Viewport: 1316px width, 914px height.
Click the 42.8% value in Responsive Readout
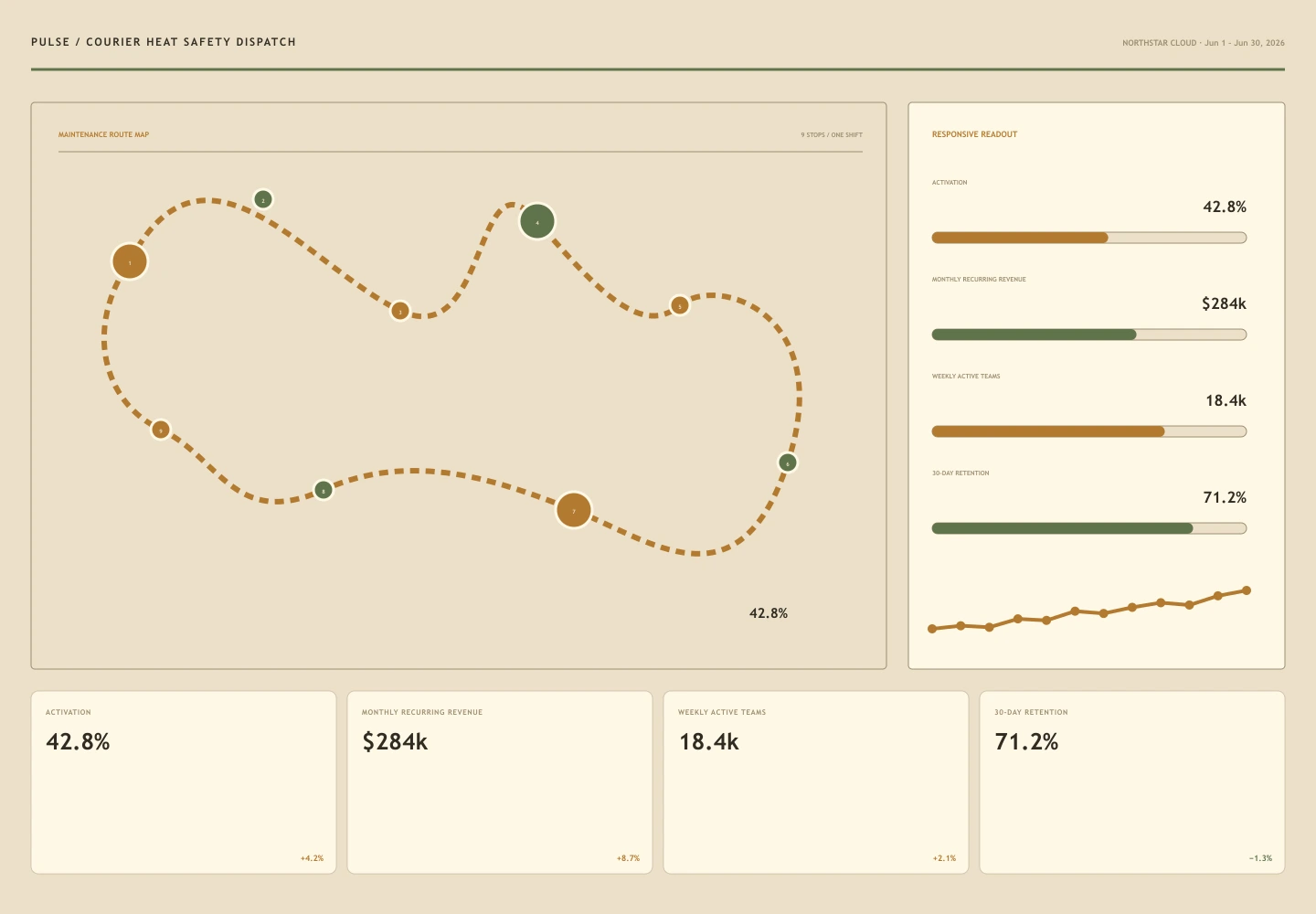tap(1225, 207)
